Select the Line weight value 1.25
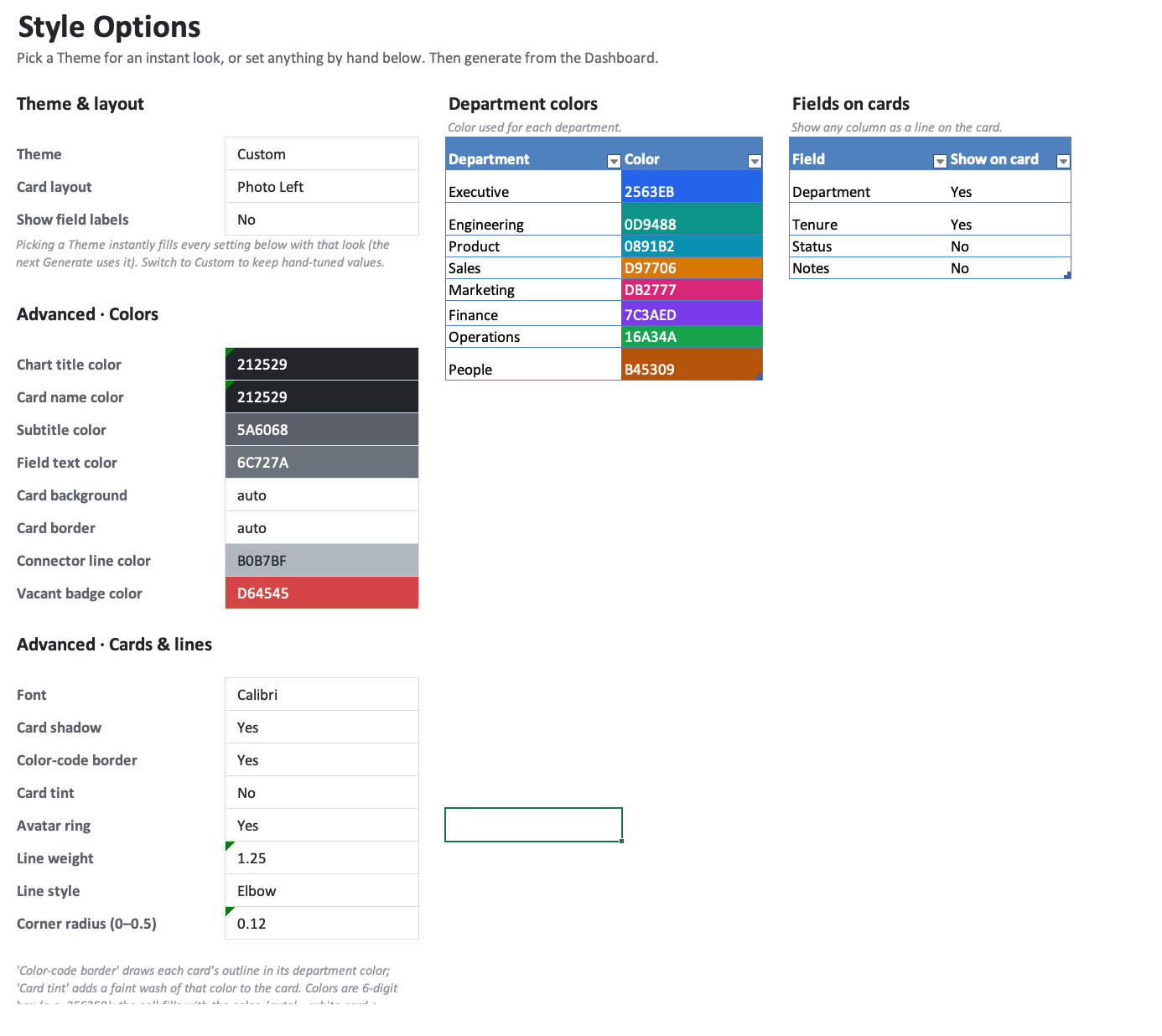1162x1036 pixels. pos(322,857)
